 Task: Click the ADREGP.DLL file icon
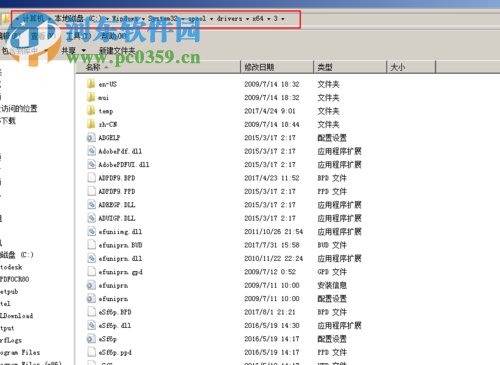pyautogui.click(x=91, y=204)
